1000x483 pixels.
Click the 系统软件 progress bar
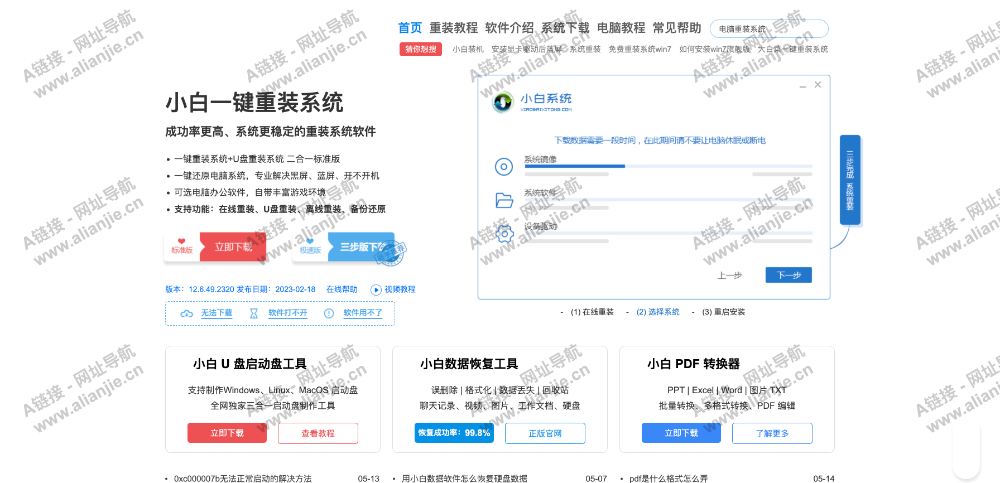click(x=668, y=200)
